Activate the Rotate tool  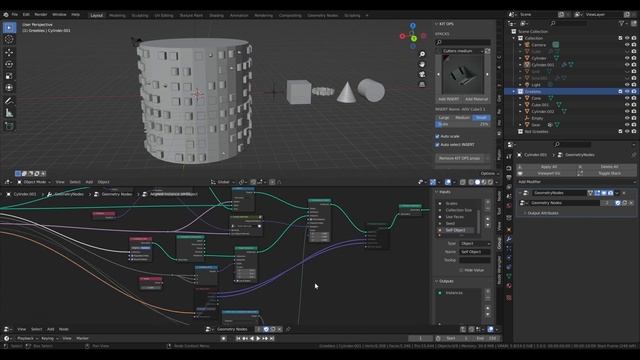9,64
